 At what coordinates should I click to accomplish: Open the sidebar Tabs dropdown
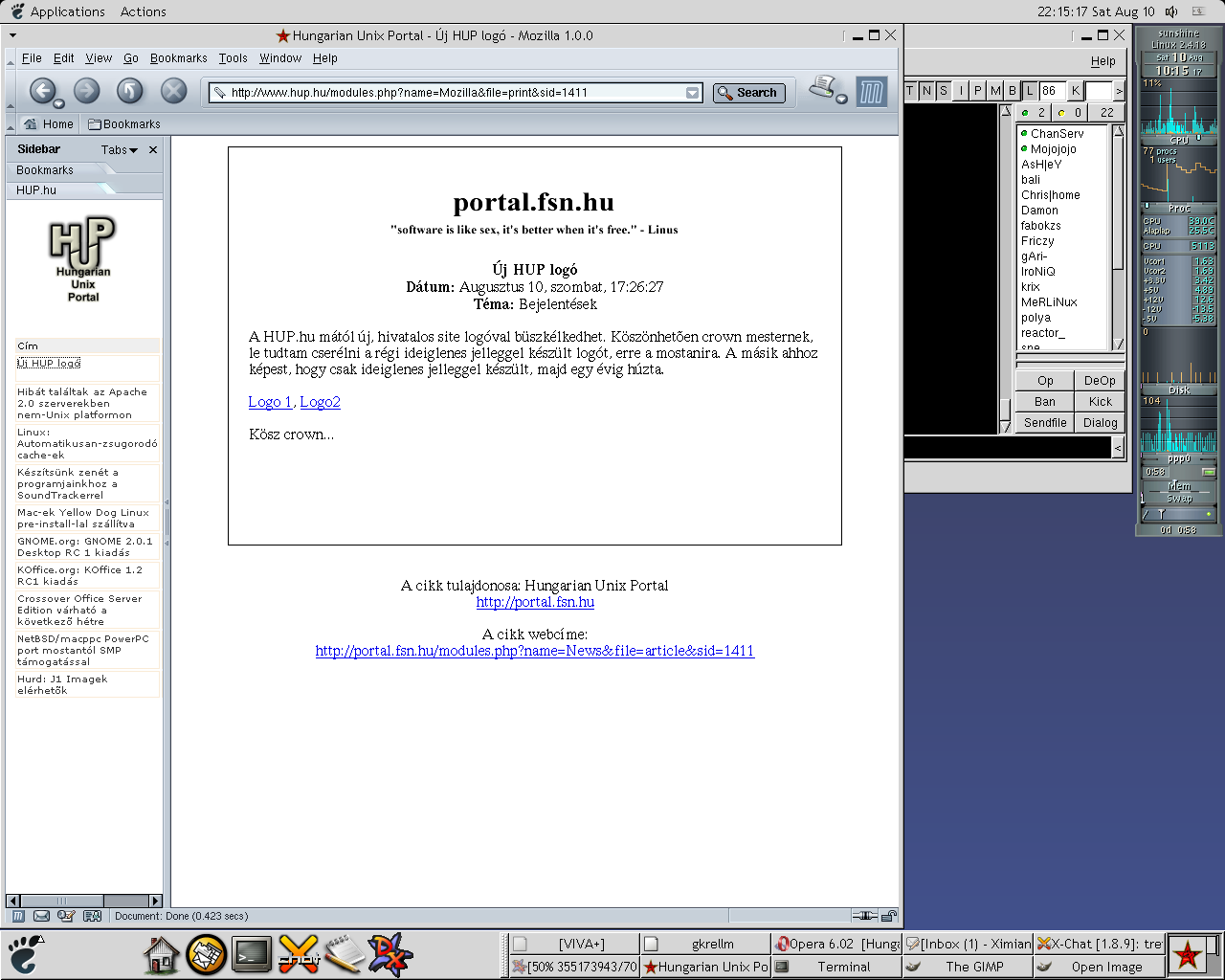[120, 150]
